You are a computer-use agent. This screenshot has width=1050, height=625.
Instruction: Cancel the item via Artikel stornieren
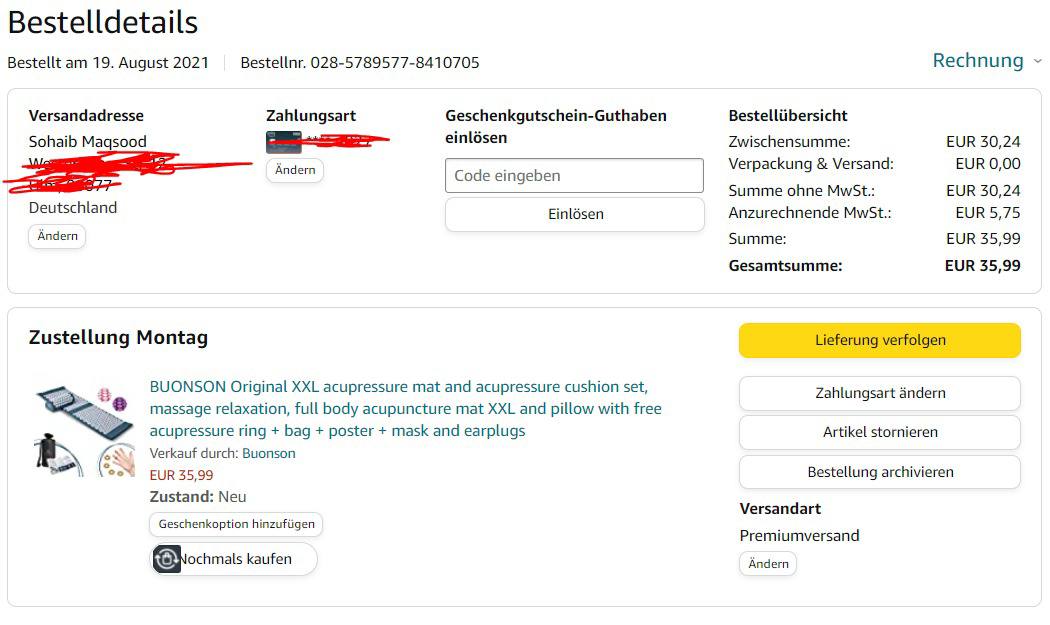[x=879, y=432]
